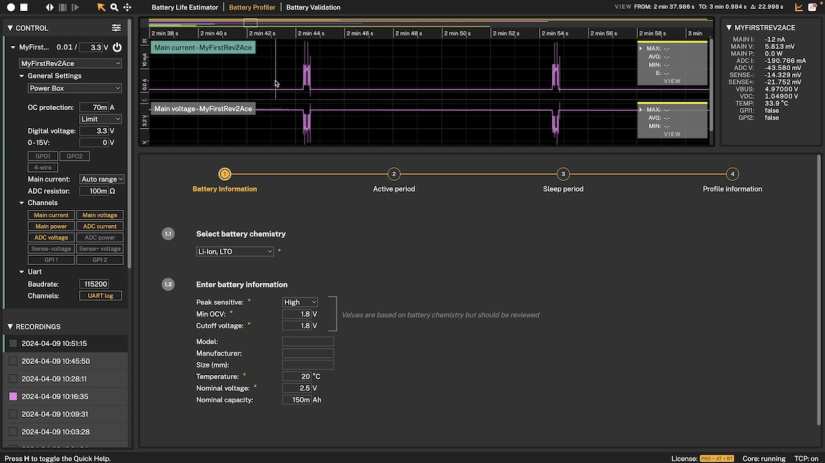
Task: Click the graph area vertical scrollbar
Action: pos(711,84)
